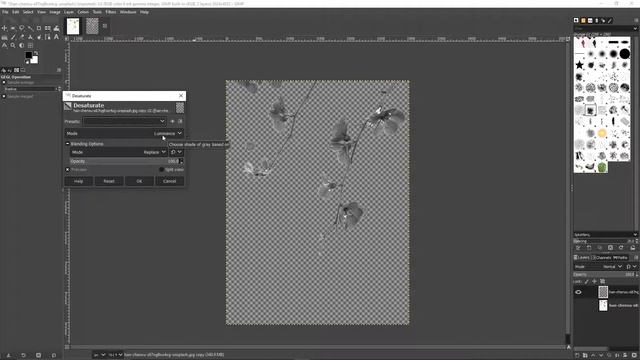This screenshot has width=640, height=360.
Task: Lock position and size icon
Action: [594, 282]
